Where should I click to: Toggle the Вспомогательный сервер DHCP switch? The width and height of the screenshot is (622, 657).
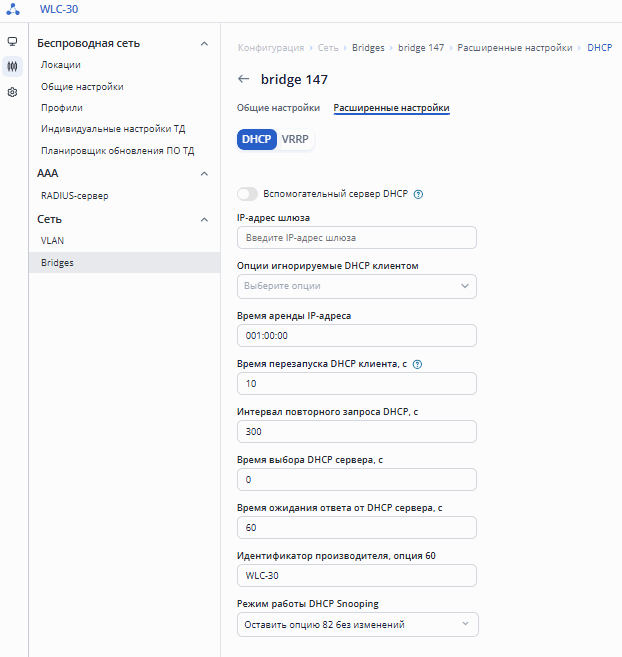coord(247,194)
